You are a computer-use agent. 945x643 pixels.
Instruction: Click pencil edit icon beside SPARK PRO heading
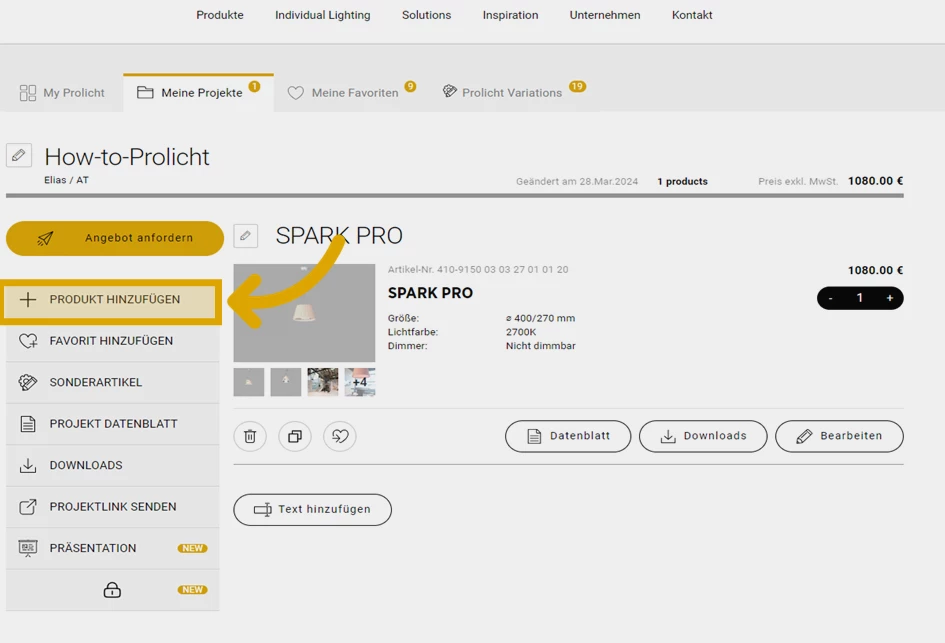pyautogui.click(x=246, y=236)
